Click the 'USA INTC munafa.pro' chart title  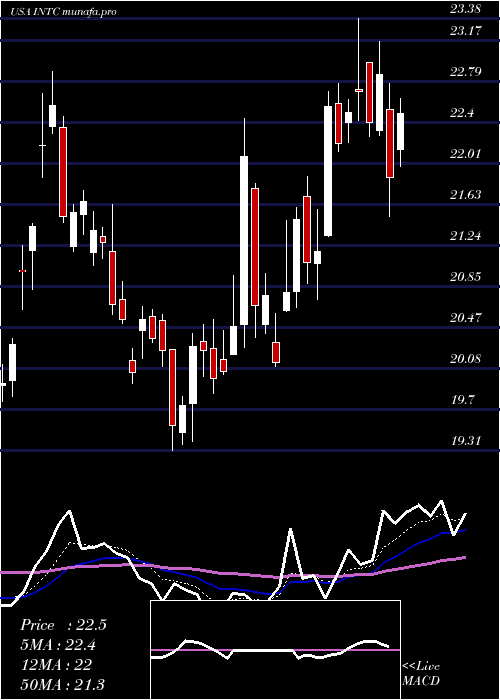[65, 11]
